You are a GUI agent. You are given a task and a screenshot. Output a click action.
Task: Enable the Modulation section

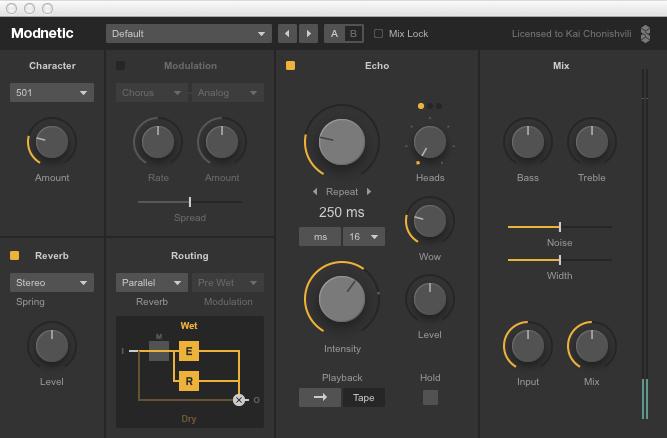pos(121,66)
